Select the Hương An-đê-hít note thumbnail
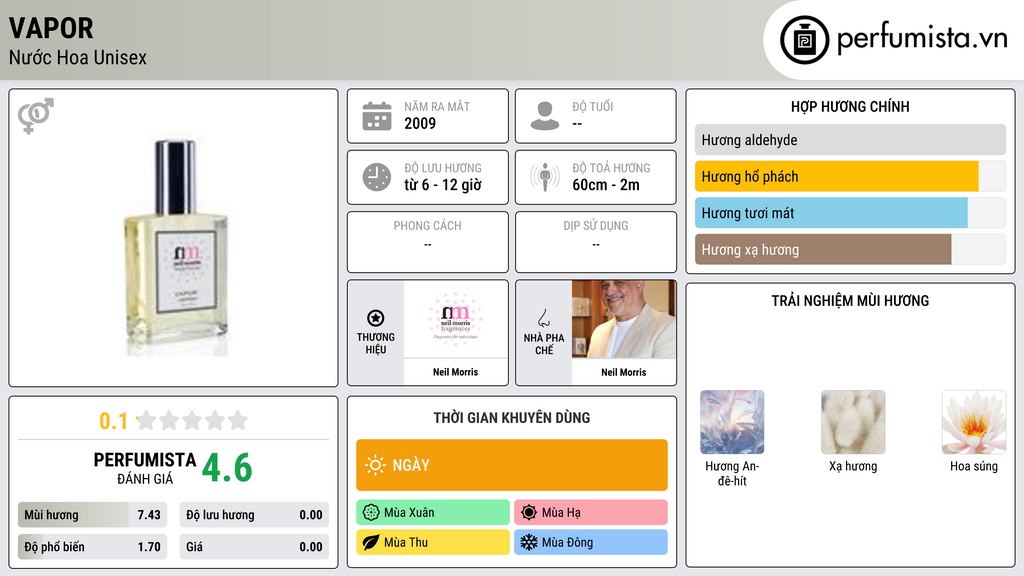 click(x=732, y=422)
